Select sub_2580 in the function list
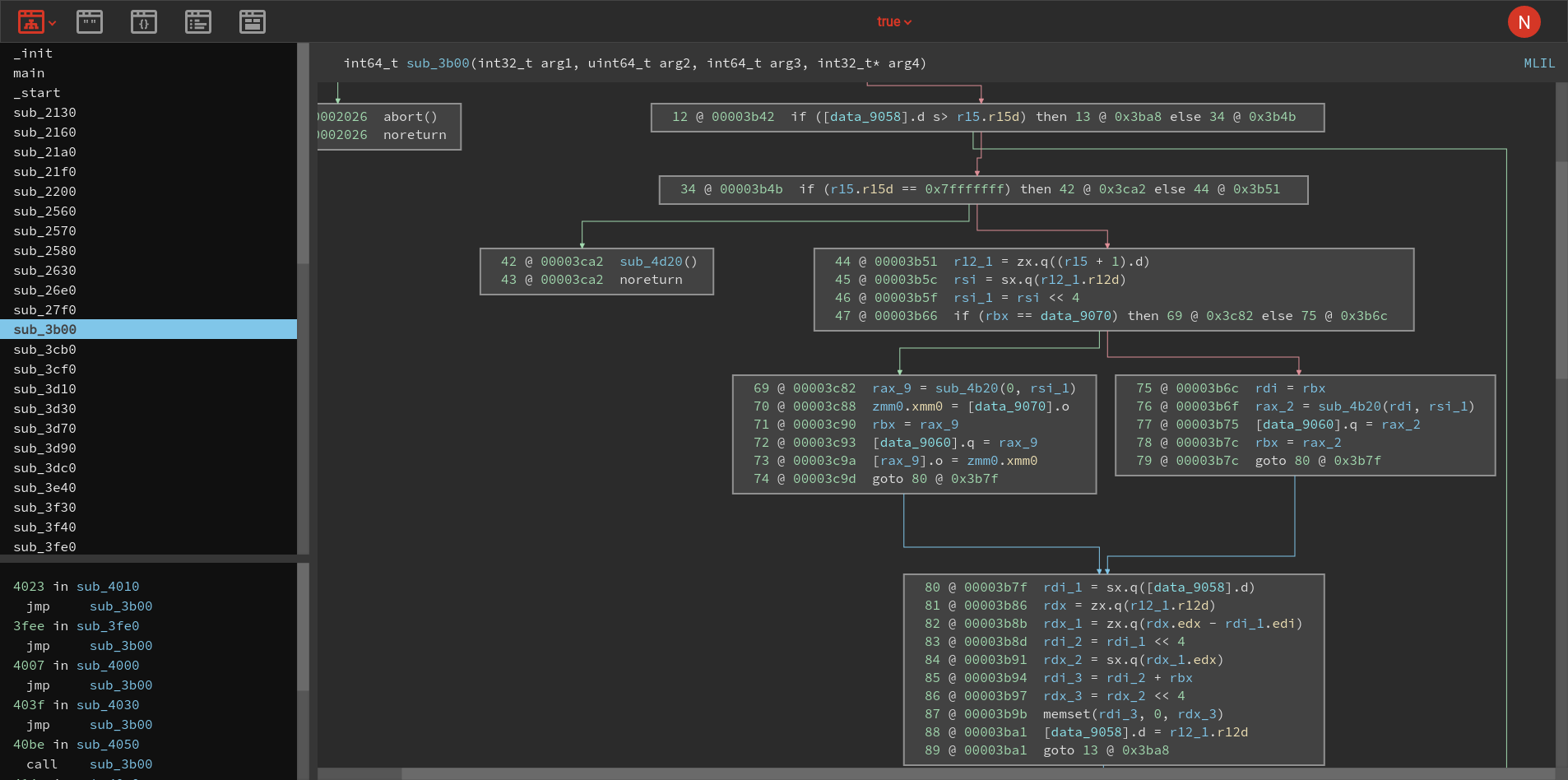This screenshot has height=780, width=1568. [148, 251]
